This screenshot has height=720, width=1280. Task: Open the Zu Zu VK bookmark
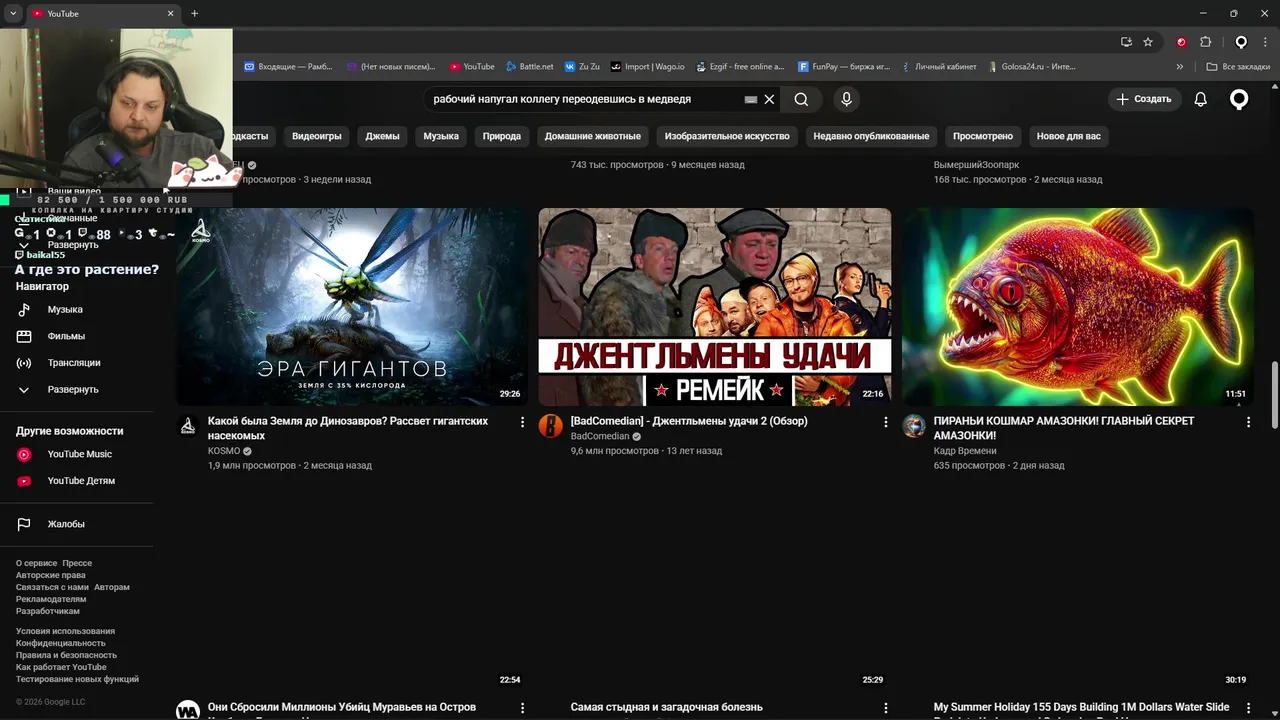pos(582,67)
